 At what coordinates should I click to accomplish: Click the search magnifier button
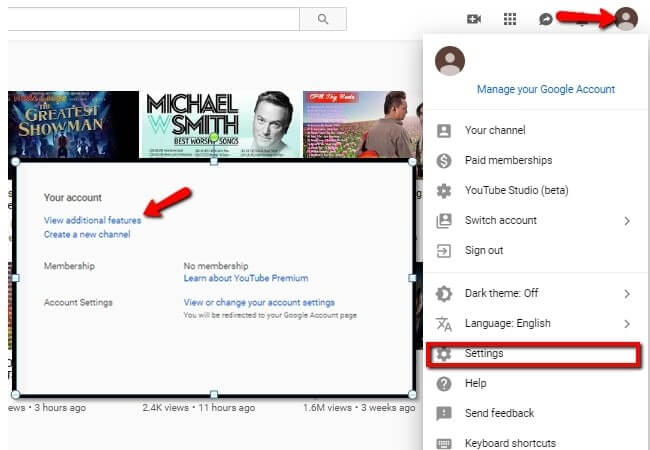tap(323, 19)
